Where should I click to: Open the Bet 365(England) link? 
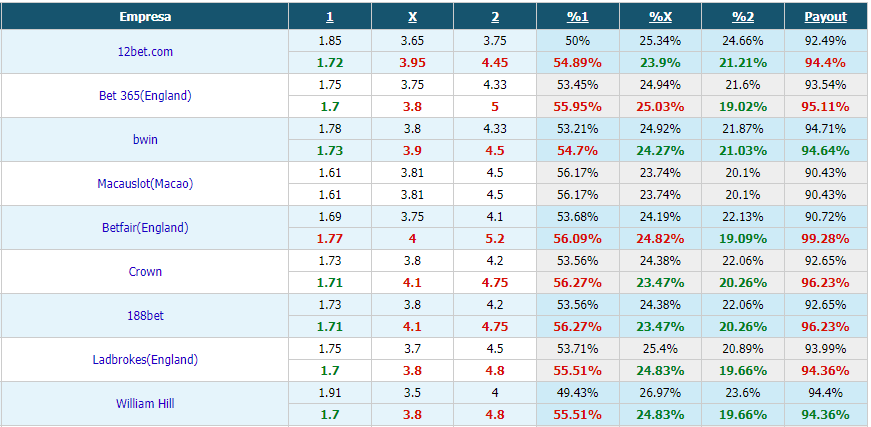(x=145, y=96)
